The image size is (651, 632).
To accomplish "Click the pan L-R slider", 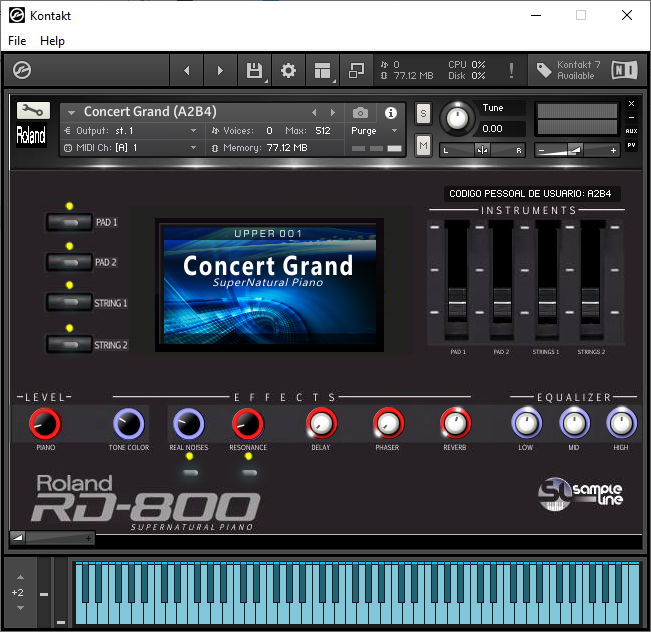I will (482, 150).
